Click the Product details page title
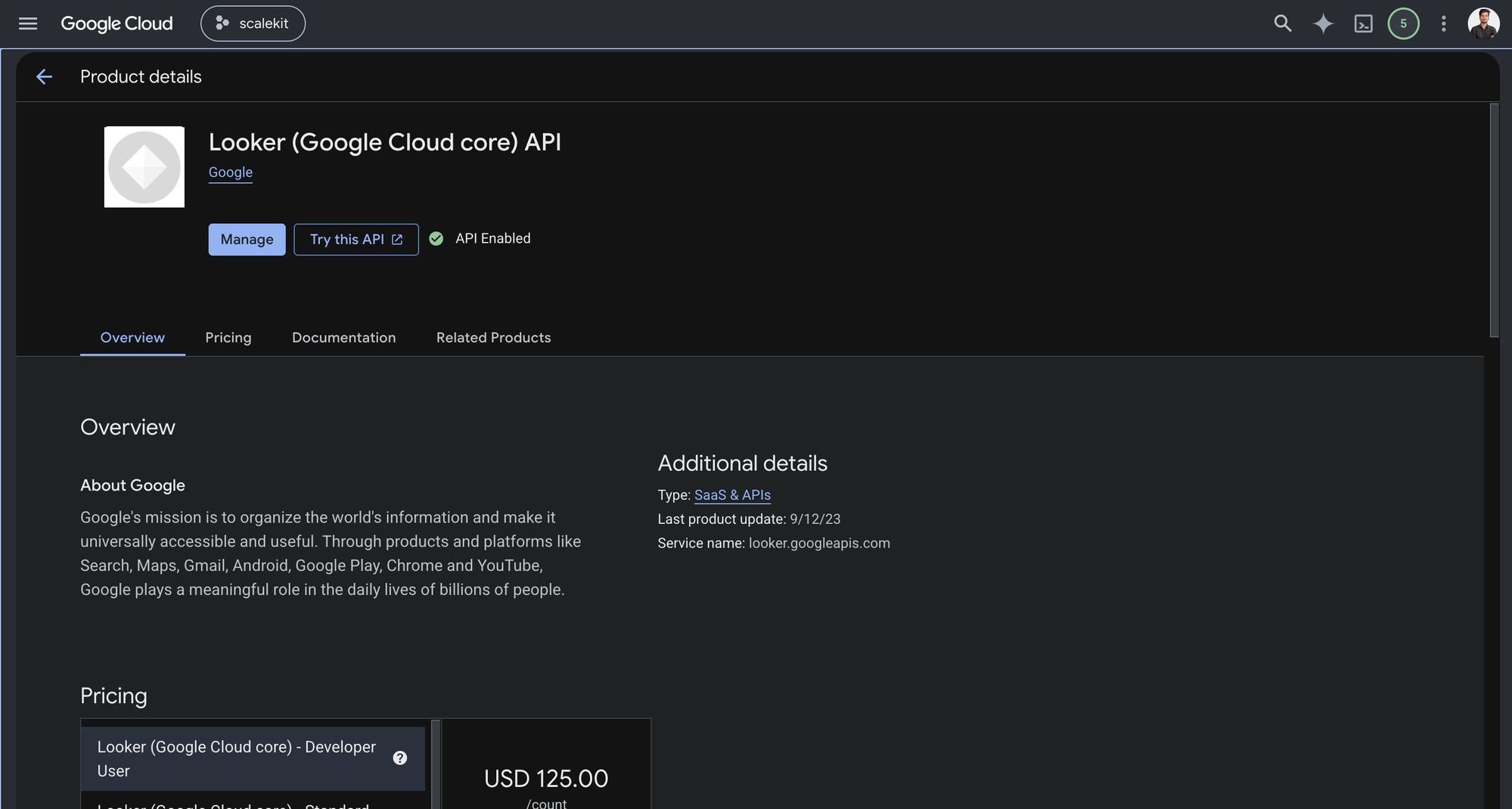The height and width of the screenshot is (809, 1512). point(141,77)
